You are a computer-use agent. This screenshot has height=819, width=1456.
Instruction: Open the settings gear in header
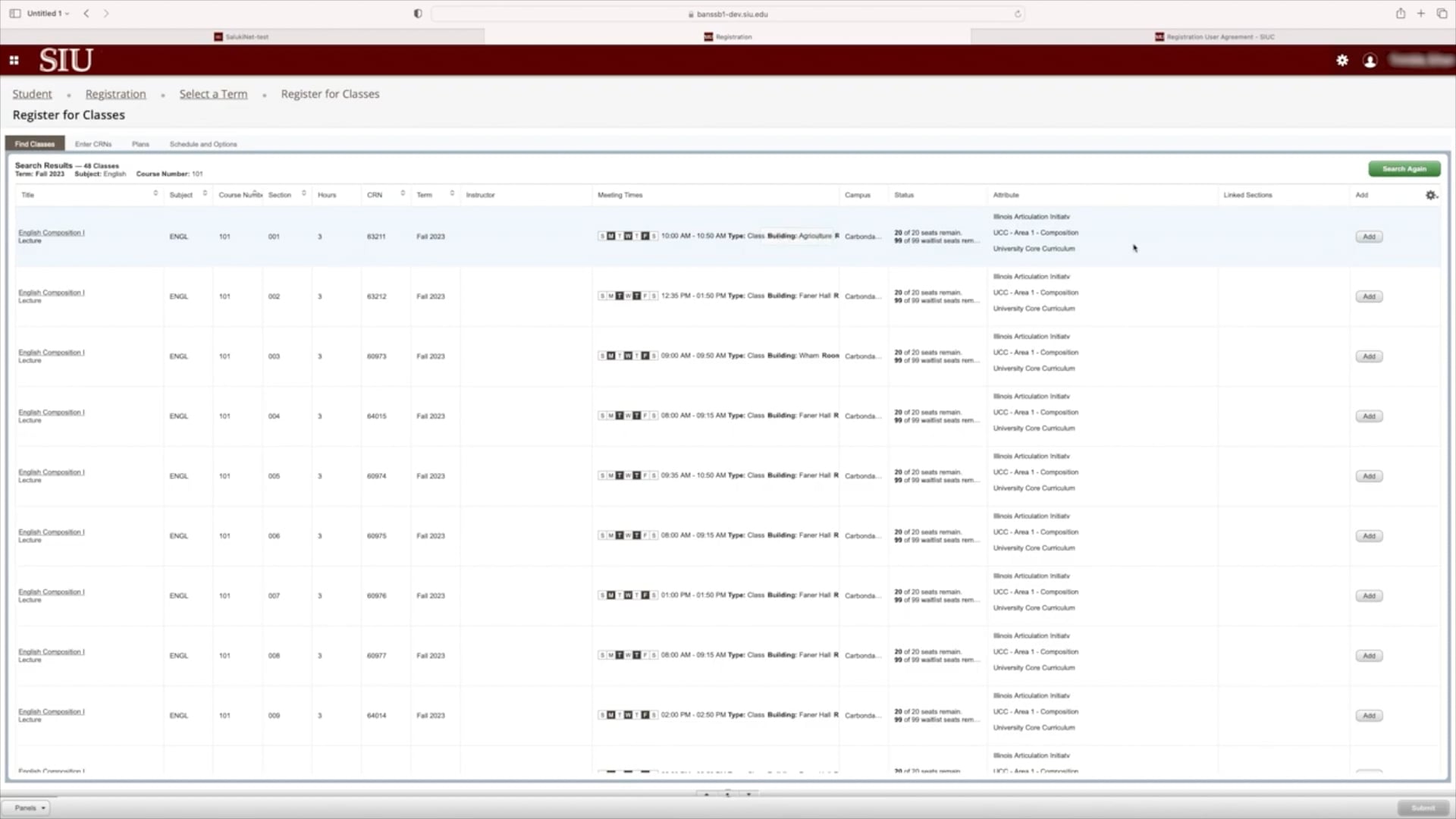point(1342,61)
